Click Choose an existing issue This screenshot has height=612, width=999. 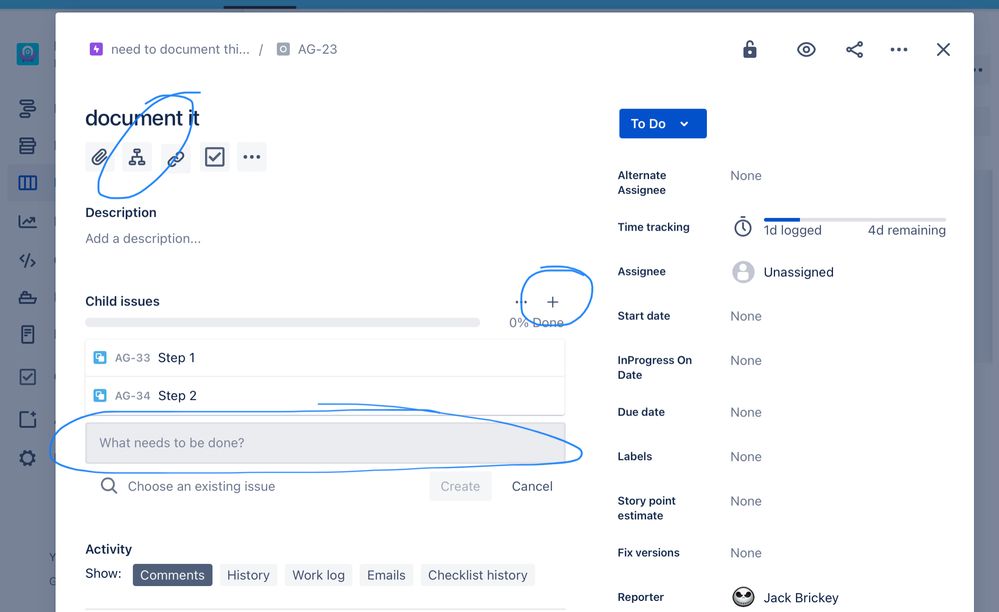click(200, 486)
